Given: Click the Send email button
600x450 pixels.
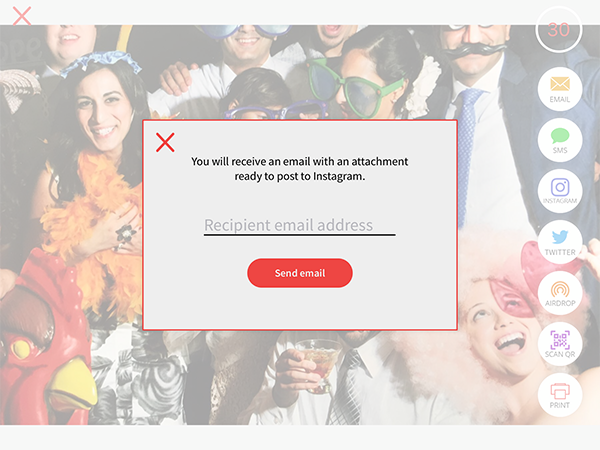Looking at the screenshot, I should pos(300,273).
